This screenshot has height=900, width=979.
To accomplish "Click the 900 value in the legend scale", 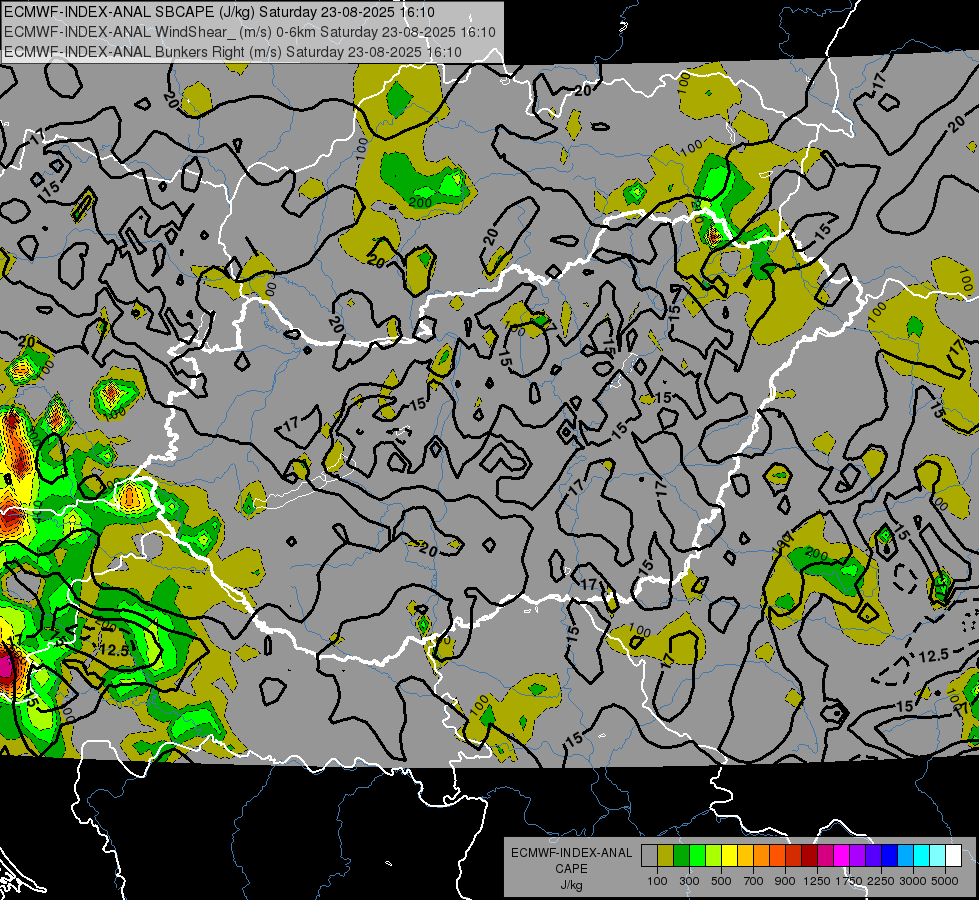I will [785, 881].
